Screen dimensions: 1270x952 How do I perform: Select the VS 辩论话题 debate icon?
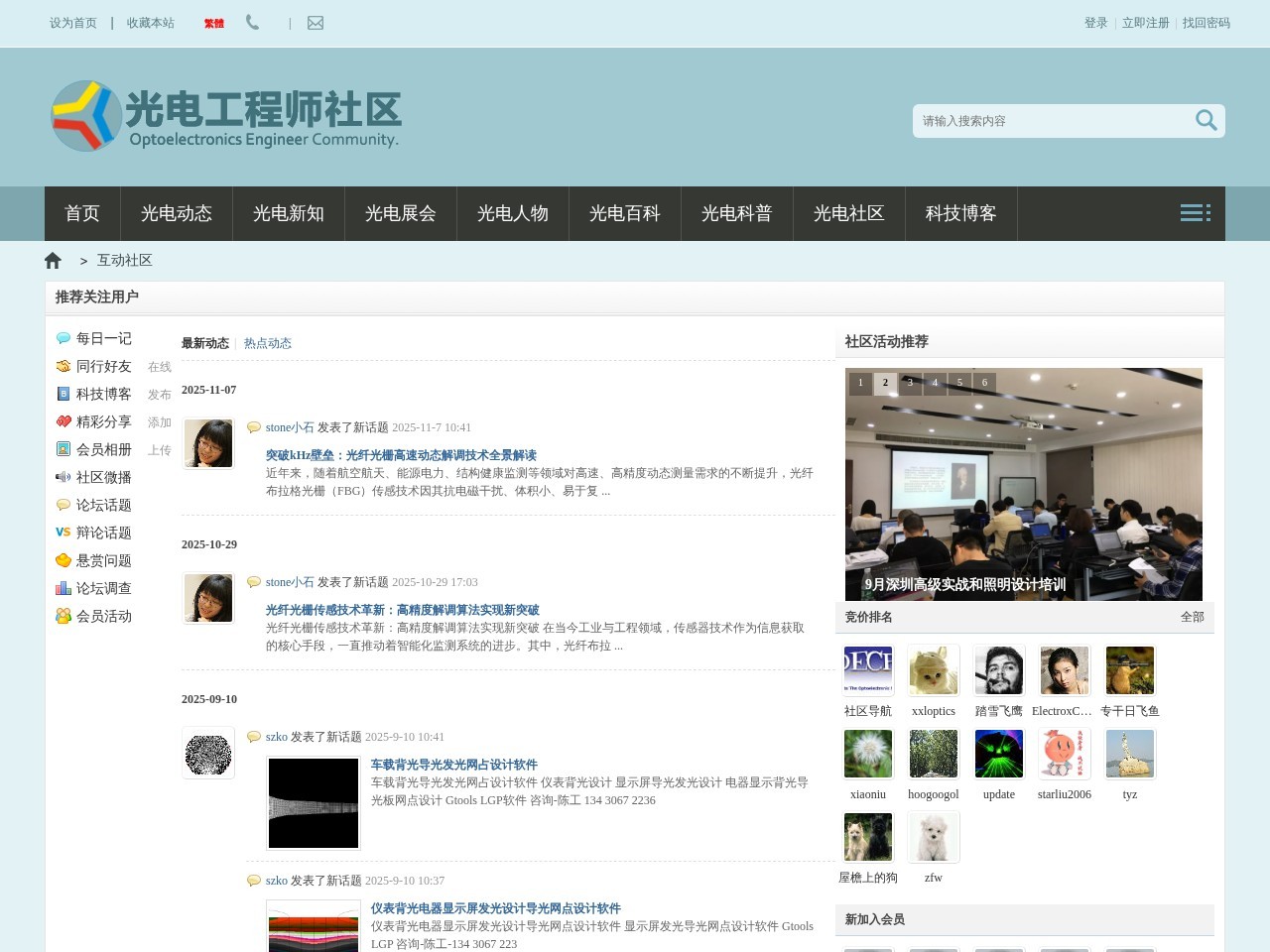tap(63, 533)
